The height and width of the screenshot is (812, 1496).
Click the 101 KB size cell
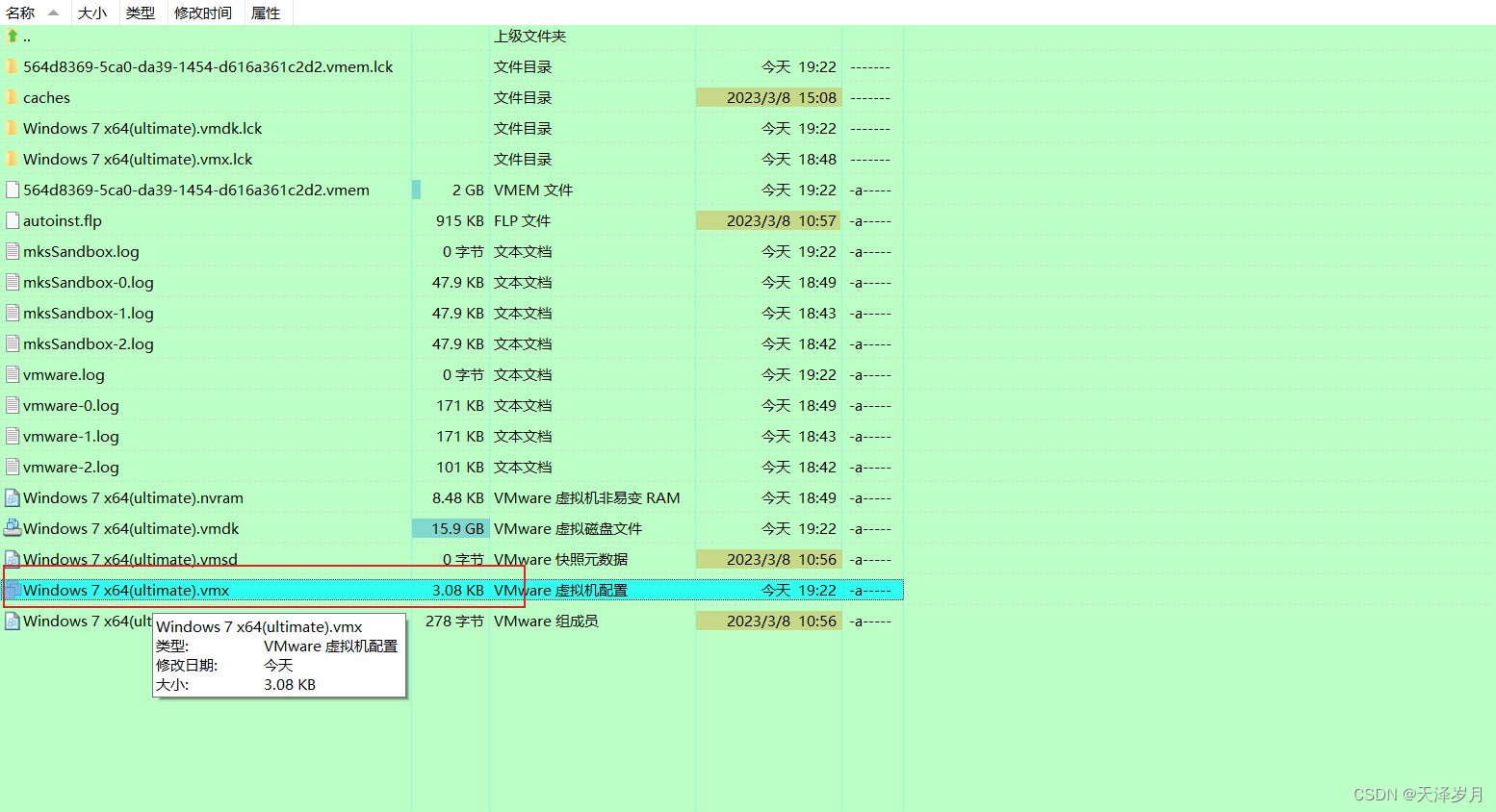point(460,467)
